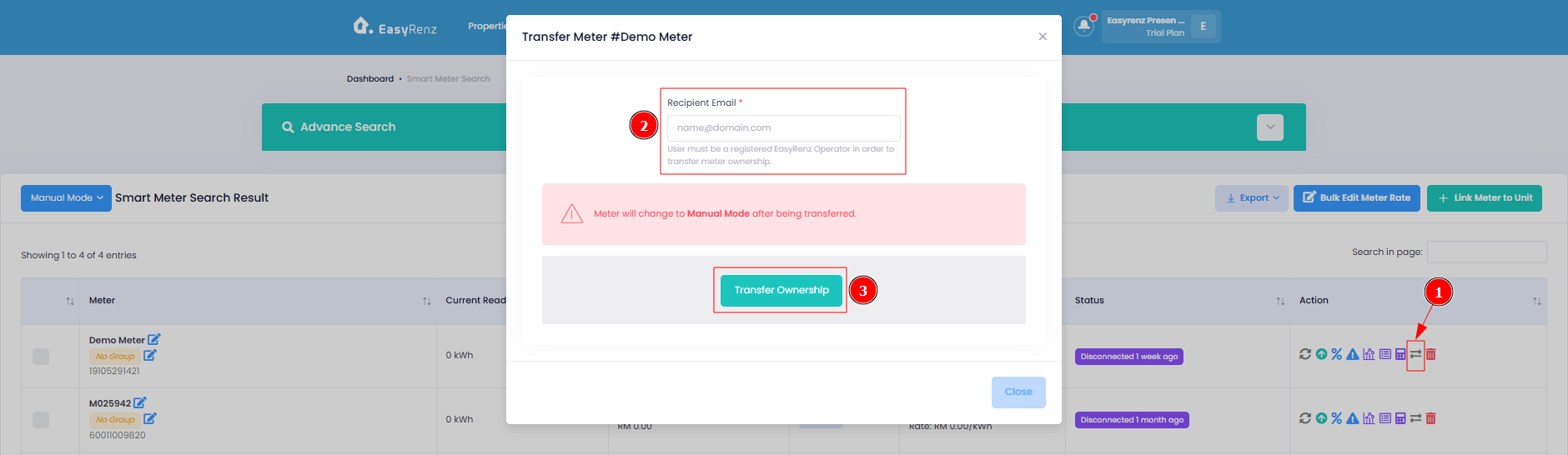
Task: Tick the checkbox for Demo Meter row
Action: (41, 357)
